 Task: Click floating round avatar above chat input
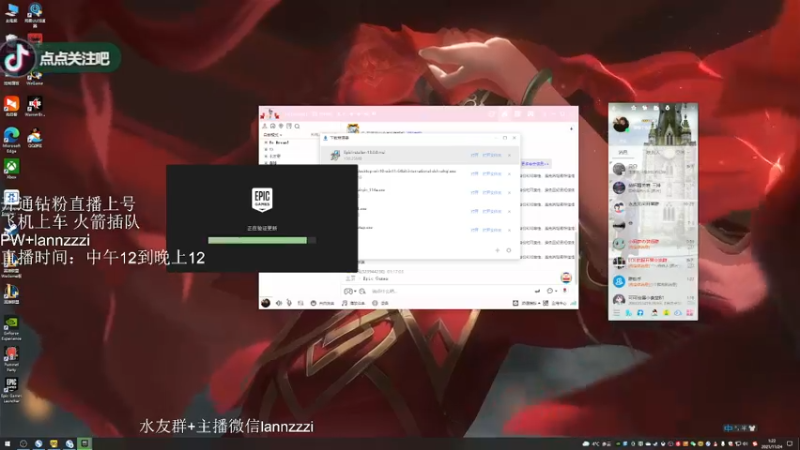pos(566,278)
